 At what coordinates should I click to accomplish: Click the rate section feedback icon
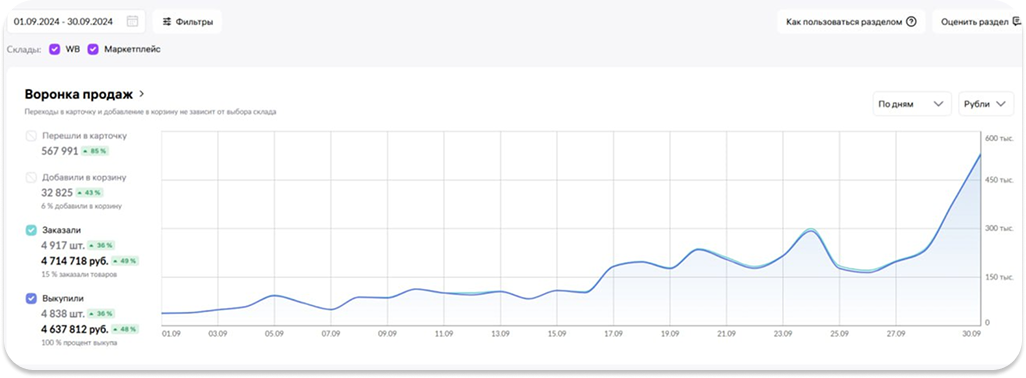[1016, 22]
